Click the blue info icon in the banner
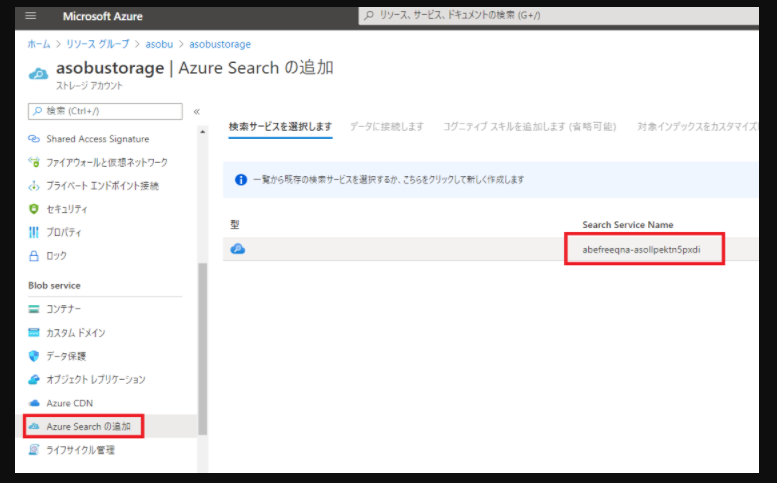The image size is (777, 483). click(x=241, y=179)
